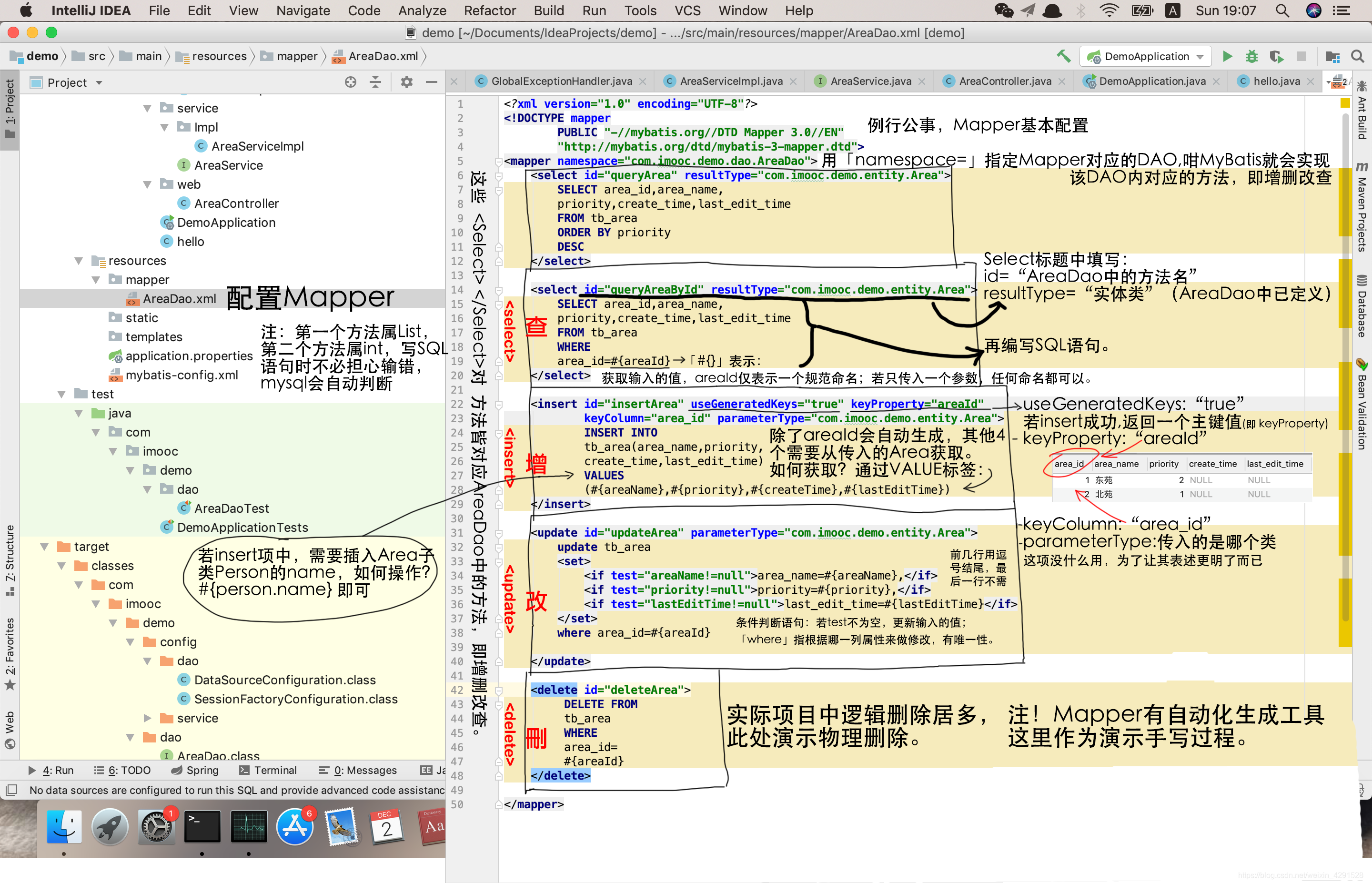Open the Analyze menu
This screenshot has height=884, width=1372.
pyautogui.click(x=422, y=10)
